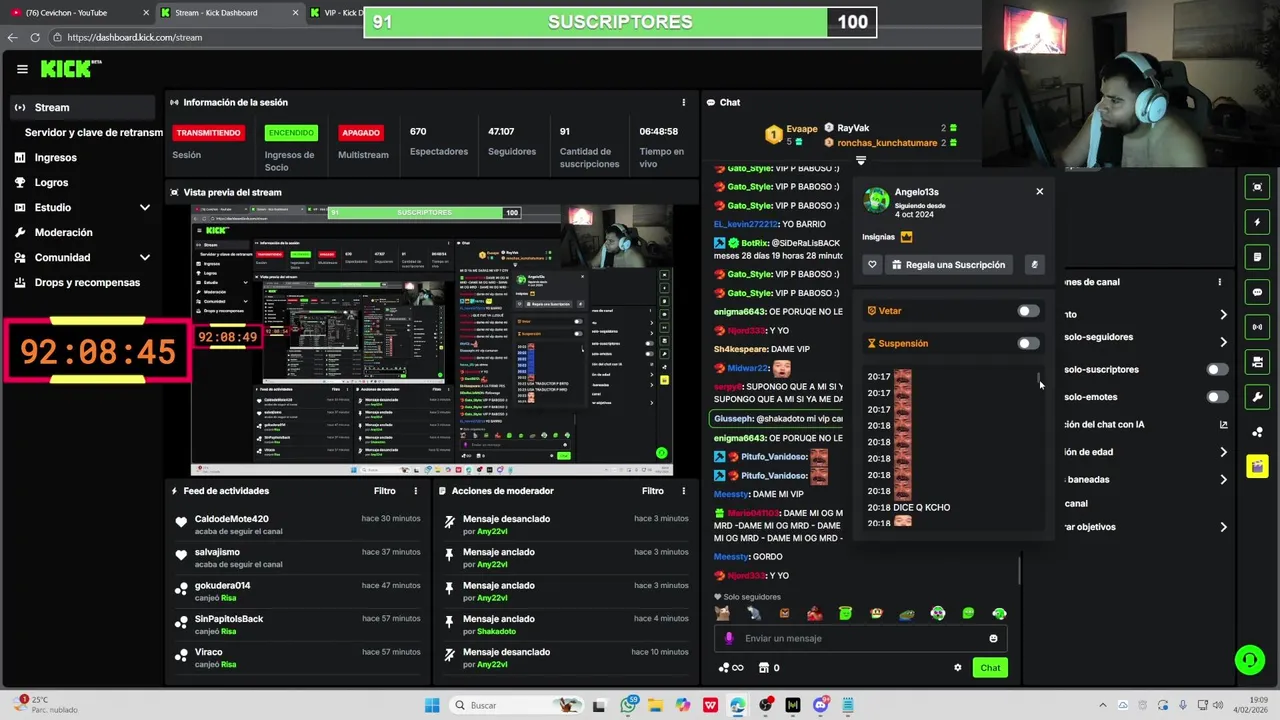Open Servidor y clave de retransmisión
1280x720 pixels.
tap(94, 132)
